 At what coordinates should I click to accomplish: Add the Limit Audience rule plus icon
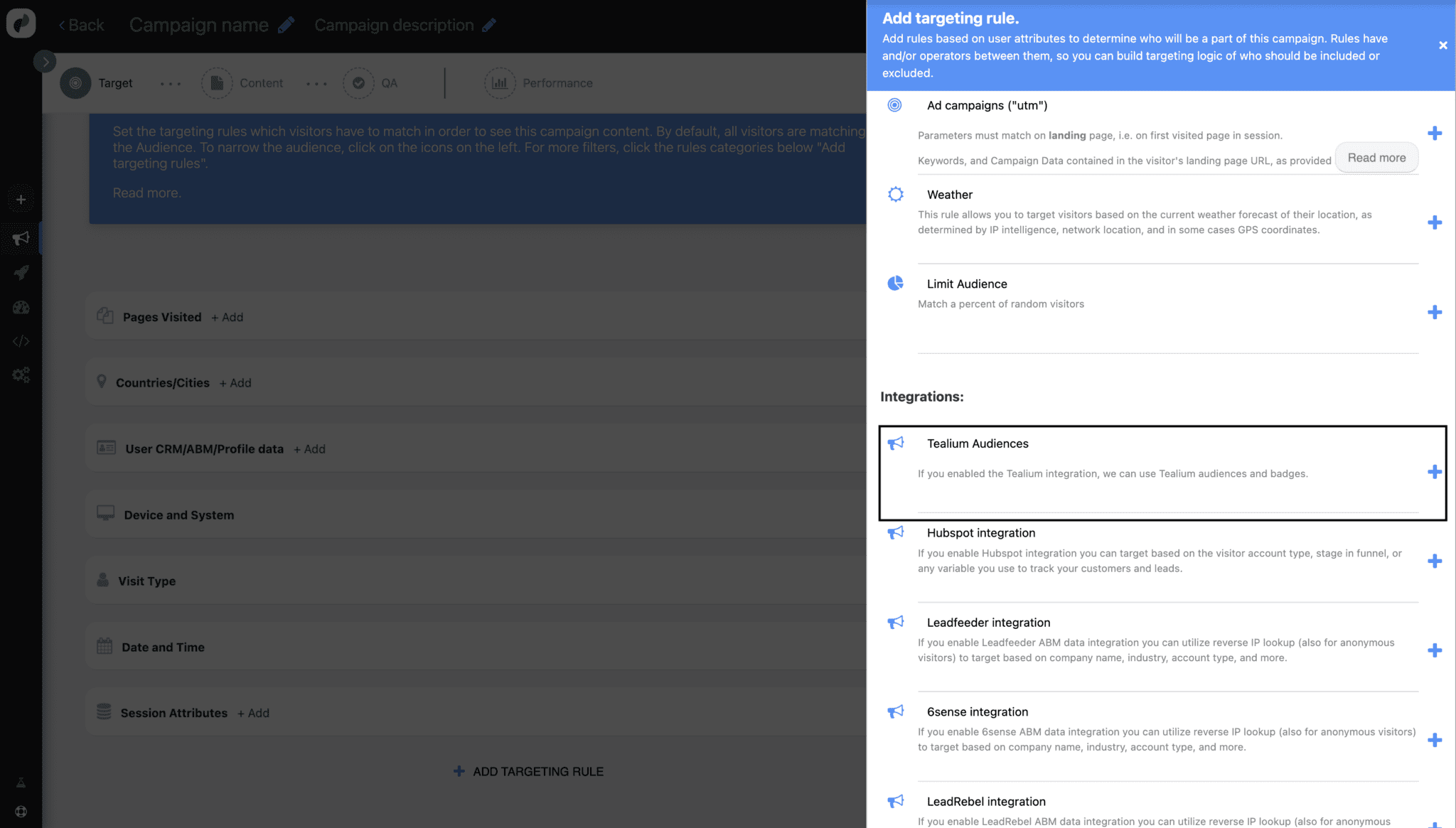point(1435,312)
